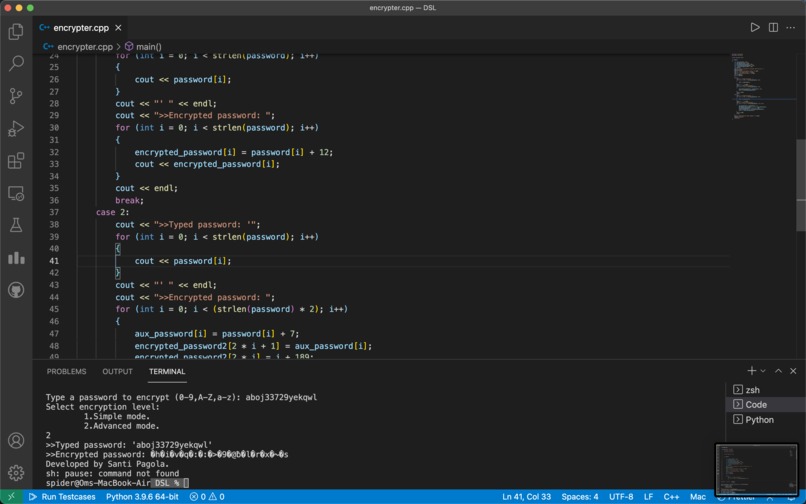Screen dimensions: 806x504
Task: Open the Explorer view in activity bar
Action: 16,32
